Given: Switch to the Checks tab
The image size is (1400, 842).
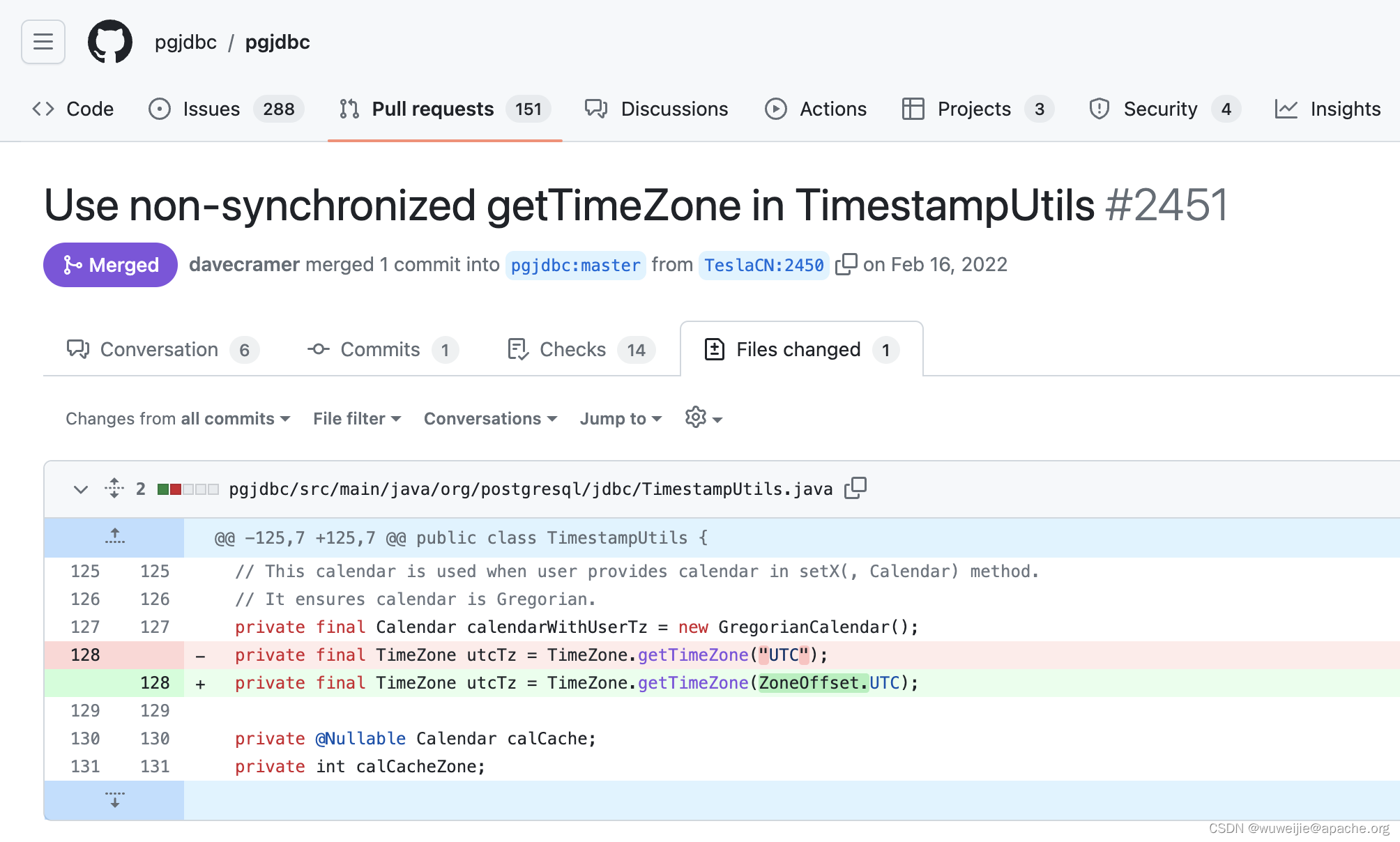Looking at the screenshot, I should 581,349.
